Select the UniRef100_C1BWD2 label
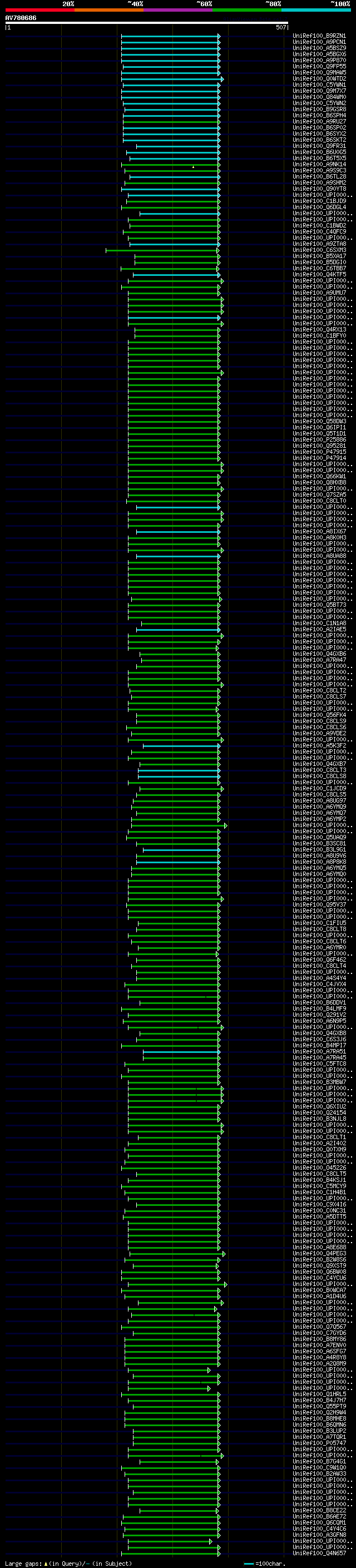 pyautogui.click(x=319, y=226)
